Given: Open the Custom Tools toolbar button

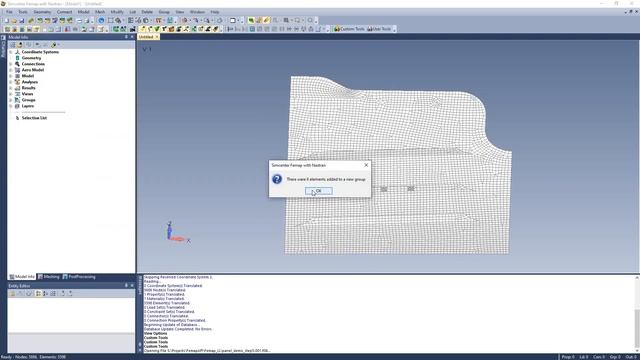Looking at the screenshot, I should (349, 29).
